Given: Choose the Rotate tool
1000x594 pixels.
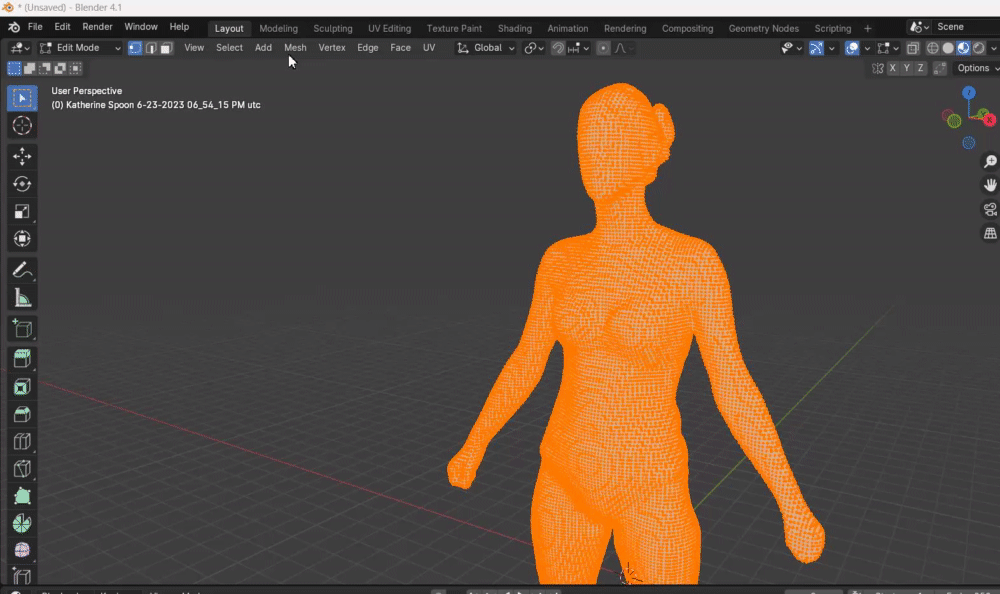Looking at the screenshot, I should 22,184.
